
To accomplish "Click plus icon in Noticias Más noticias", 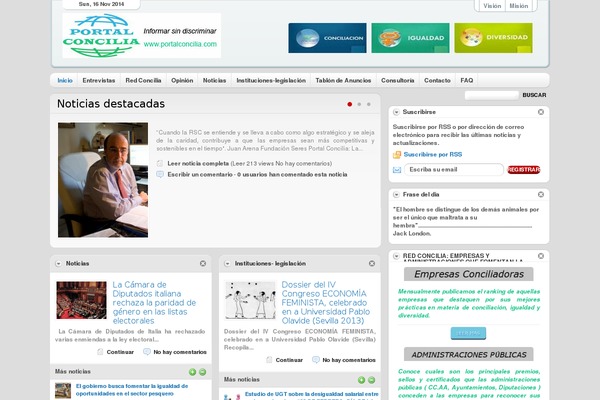I will pos(192,372).
